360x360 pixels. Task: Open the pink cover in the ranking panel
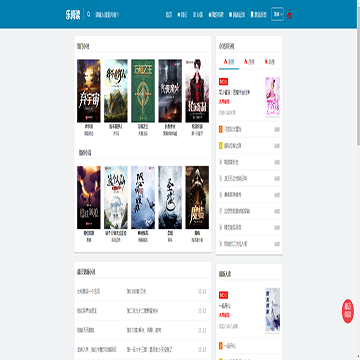click(x=273, y=97)
